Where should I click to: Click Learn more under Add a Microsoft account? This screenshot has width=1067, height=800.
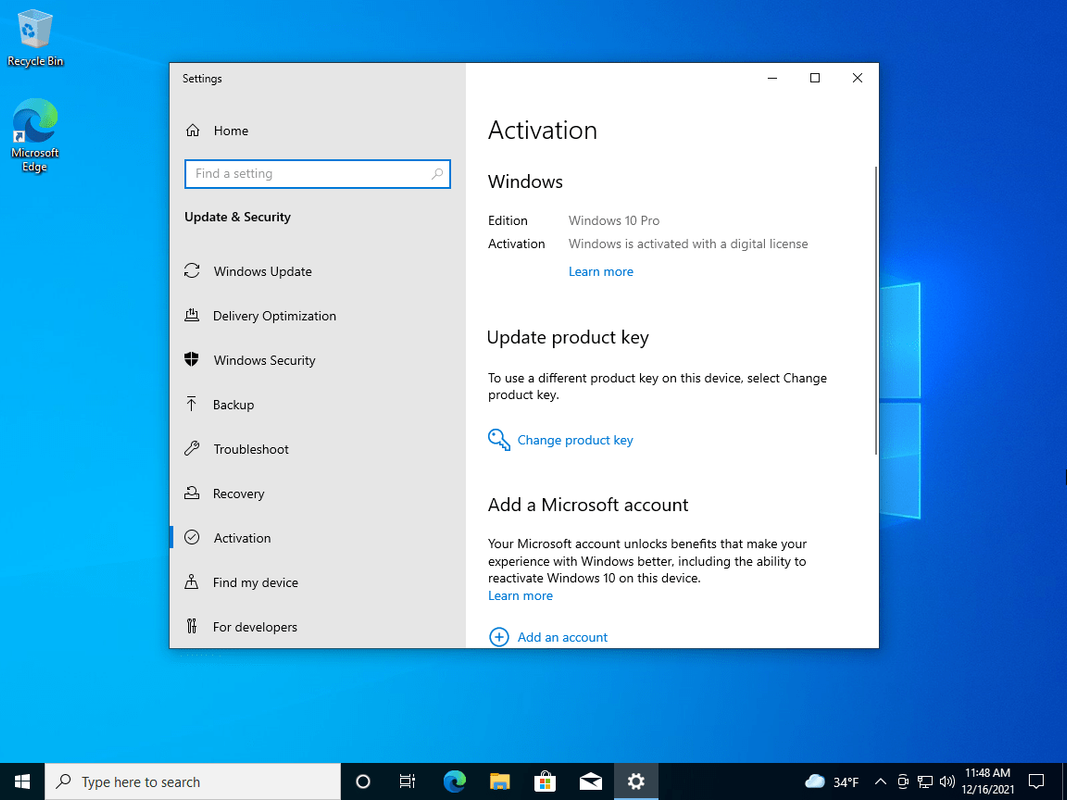(x=520, y=595)
